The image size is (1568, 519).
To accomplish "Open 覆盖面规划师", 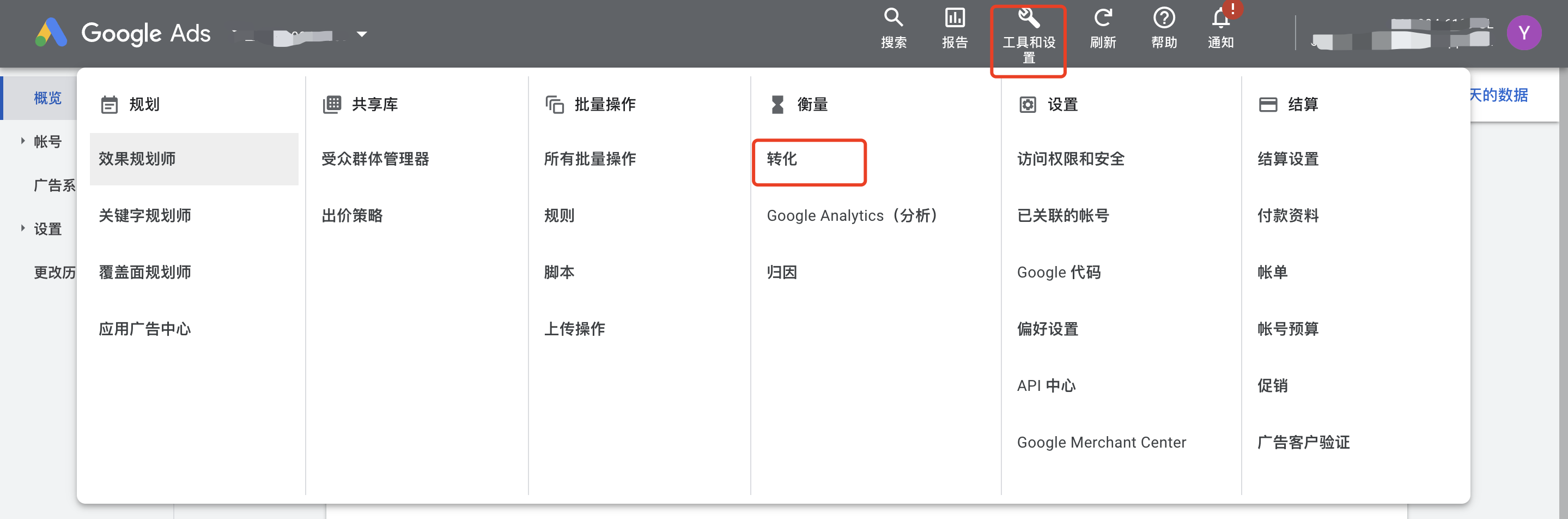I will click(145, 272).
